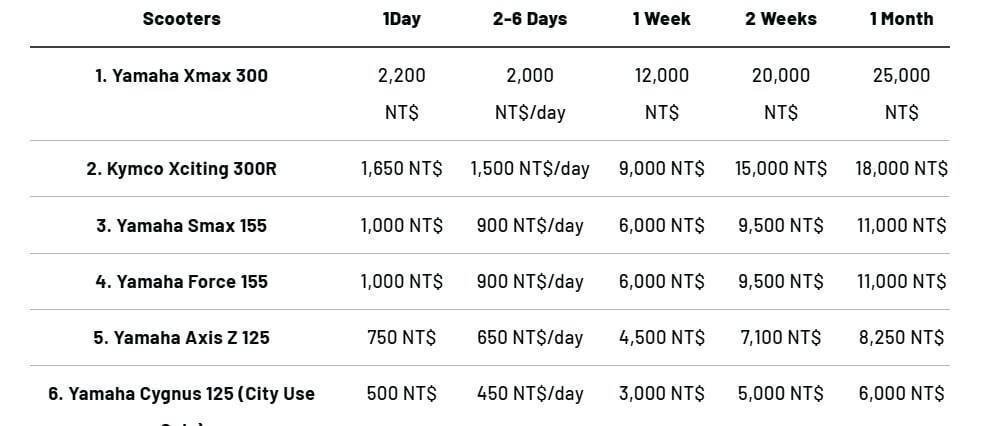998x426 pixels.
Task: Select the Yamaha Xmax 300 row title
Action: [181, 75]
